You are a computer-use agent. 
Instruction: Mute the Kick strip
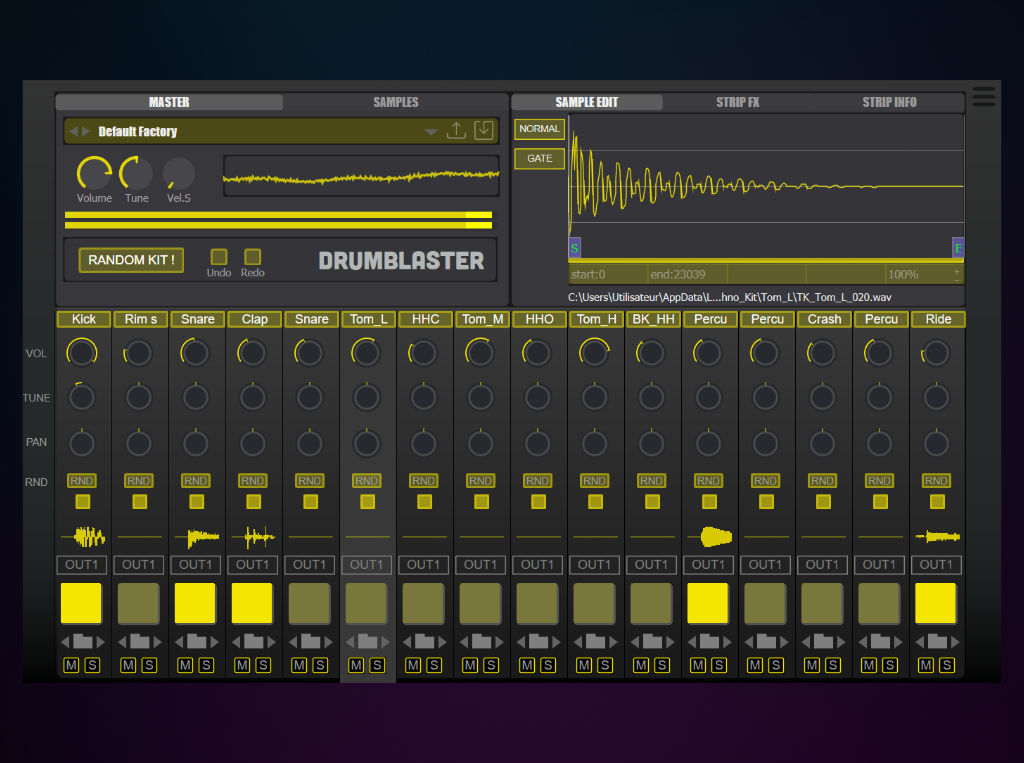(71, 665)
